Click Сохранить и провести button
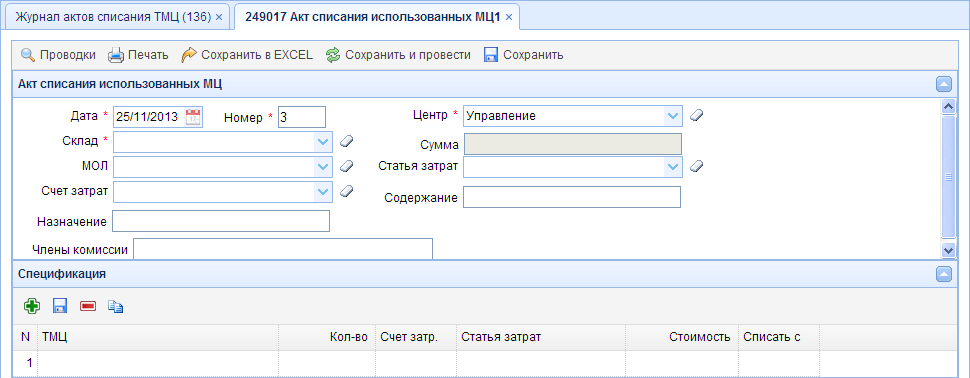Viewport: 970px width, 378px height. point(398,55)
